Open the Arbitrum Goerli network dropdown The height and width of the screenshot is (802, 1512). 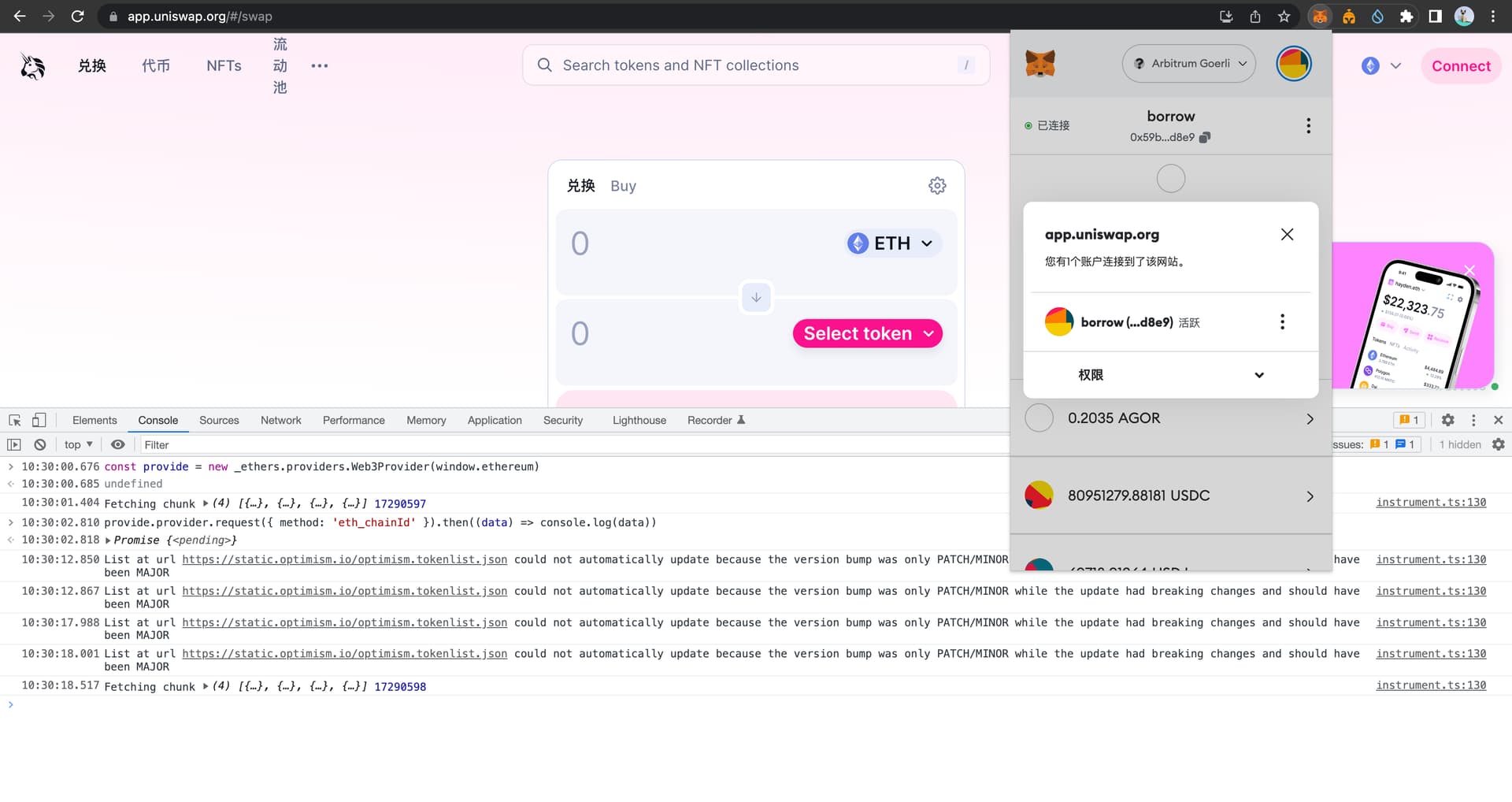point(1189,63)
